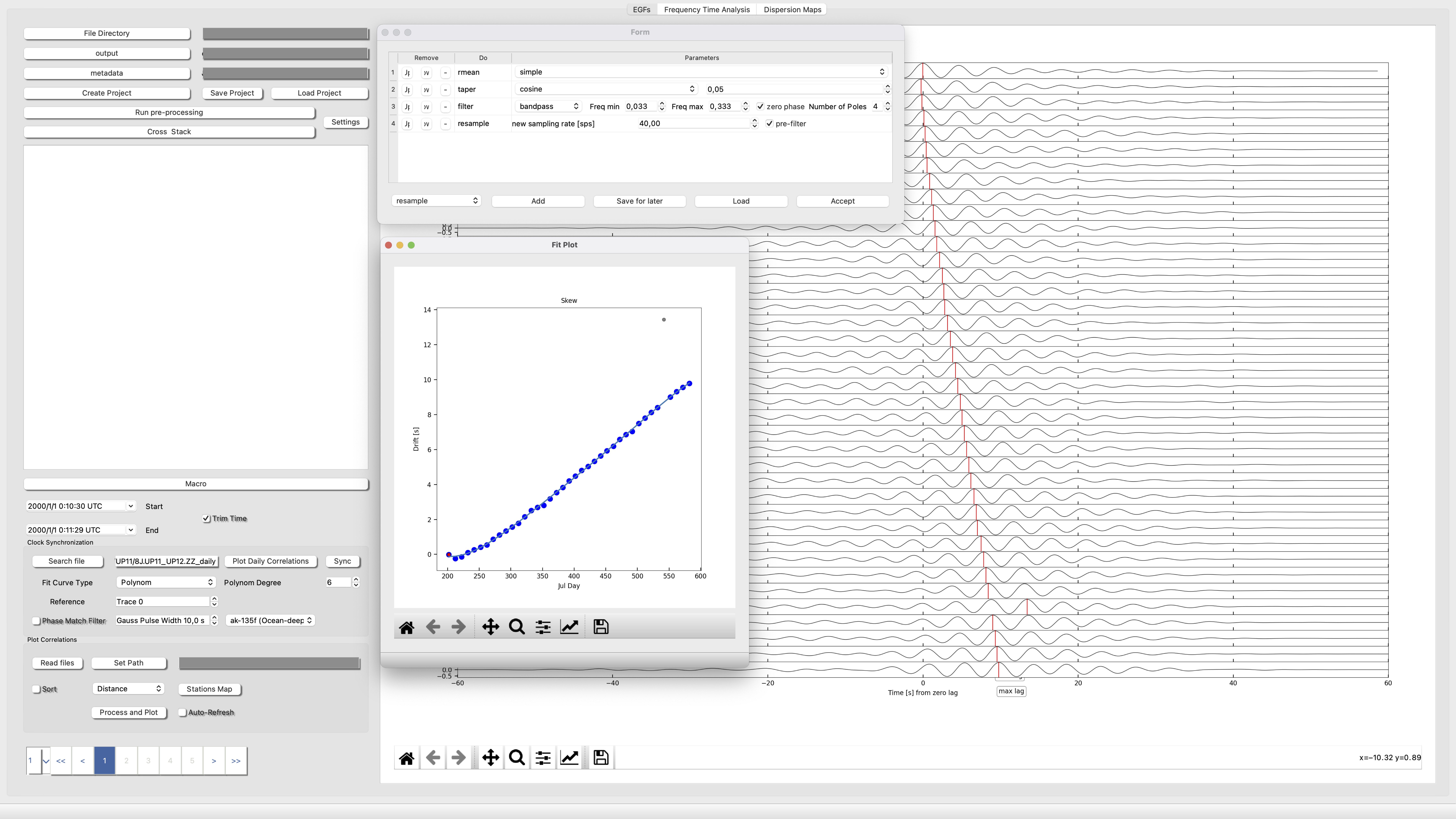
Task: Switch to EGFs tab
Action: (641, 10)
